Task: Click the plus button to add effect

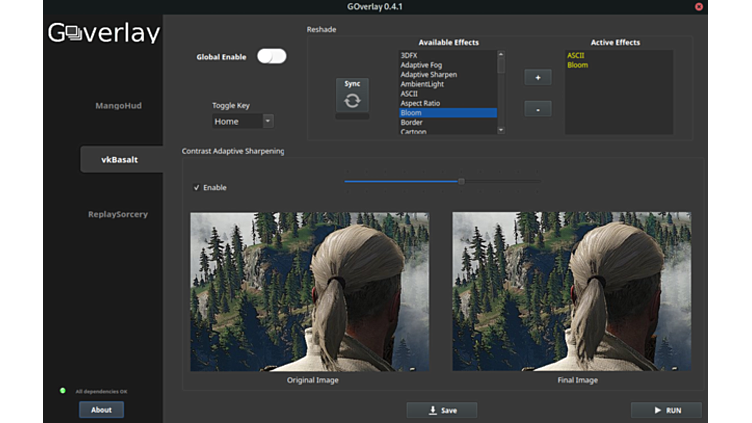Action: 537,77
